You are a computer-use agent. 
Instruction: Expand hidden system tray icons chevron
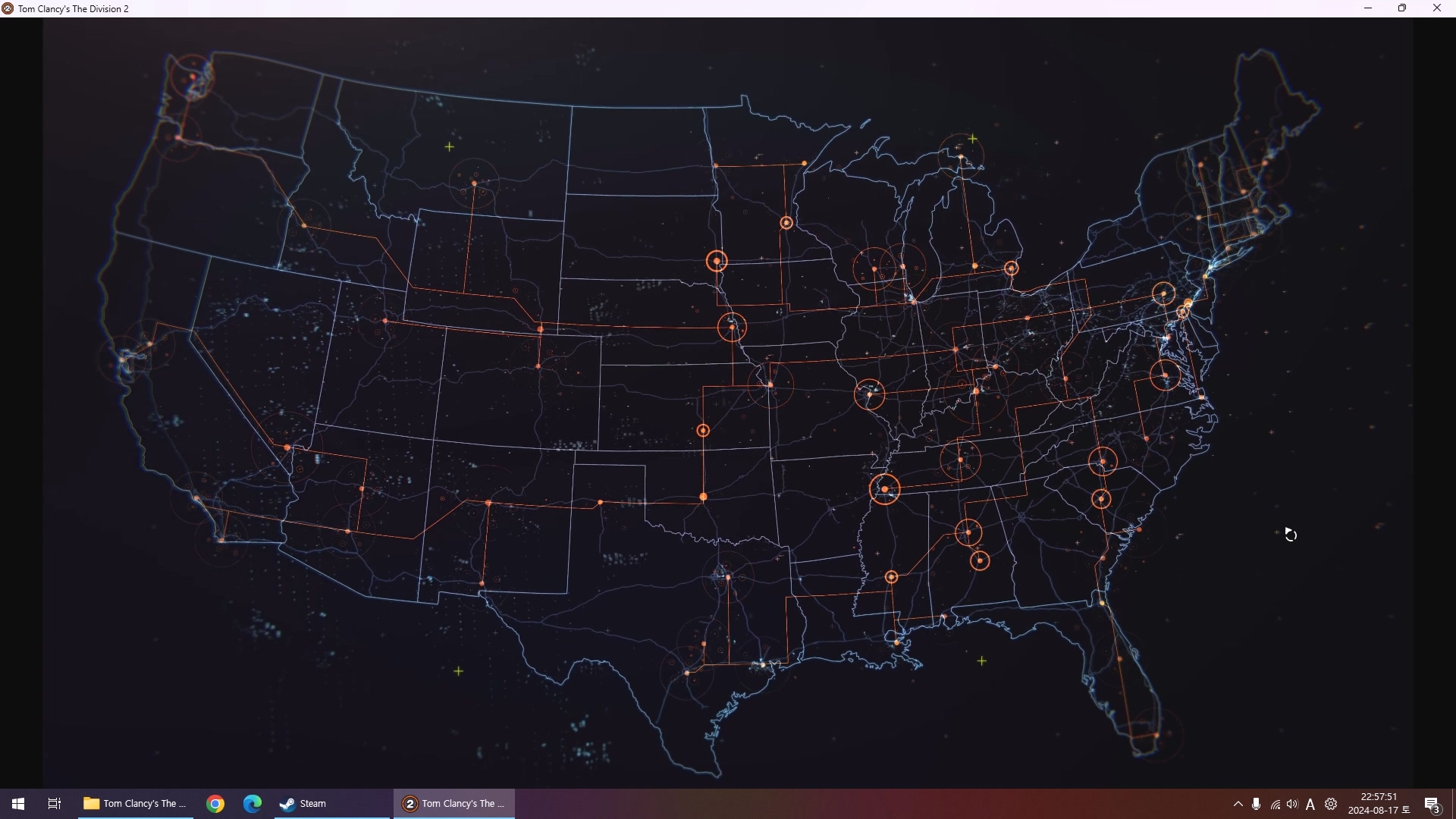(1238, 804)
